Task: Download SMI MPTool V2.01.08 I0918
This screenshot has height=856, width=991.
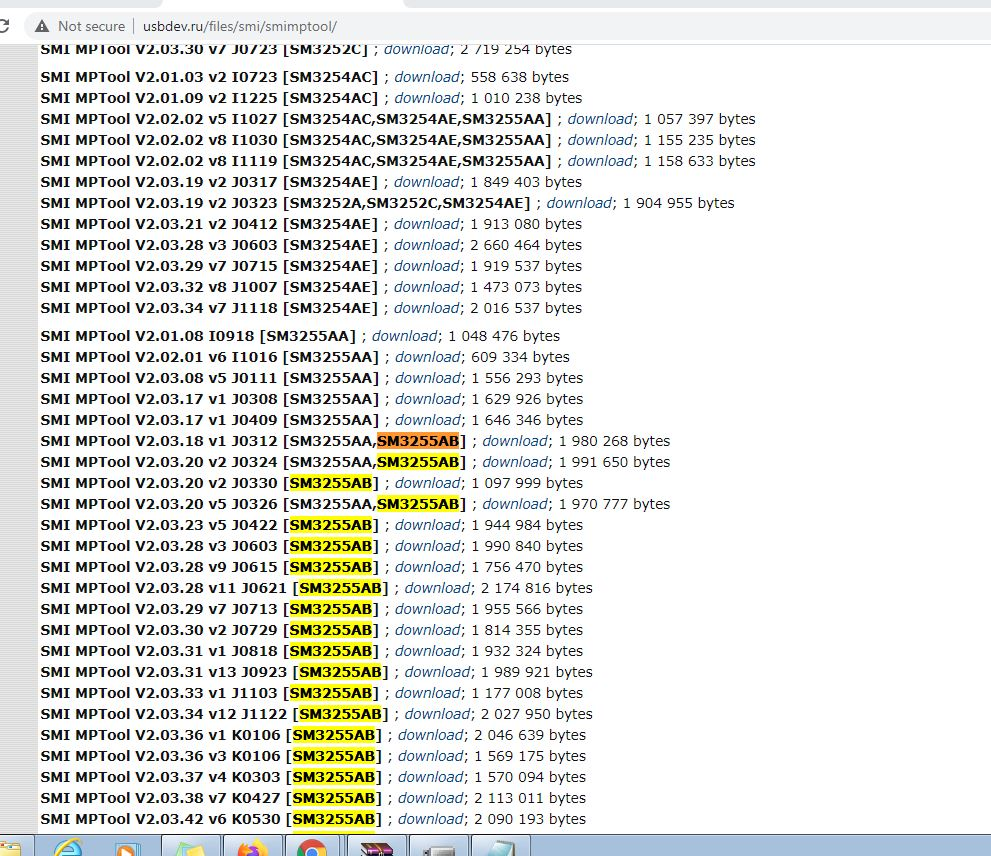Action: (x=405, y=336)
